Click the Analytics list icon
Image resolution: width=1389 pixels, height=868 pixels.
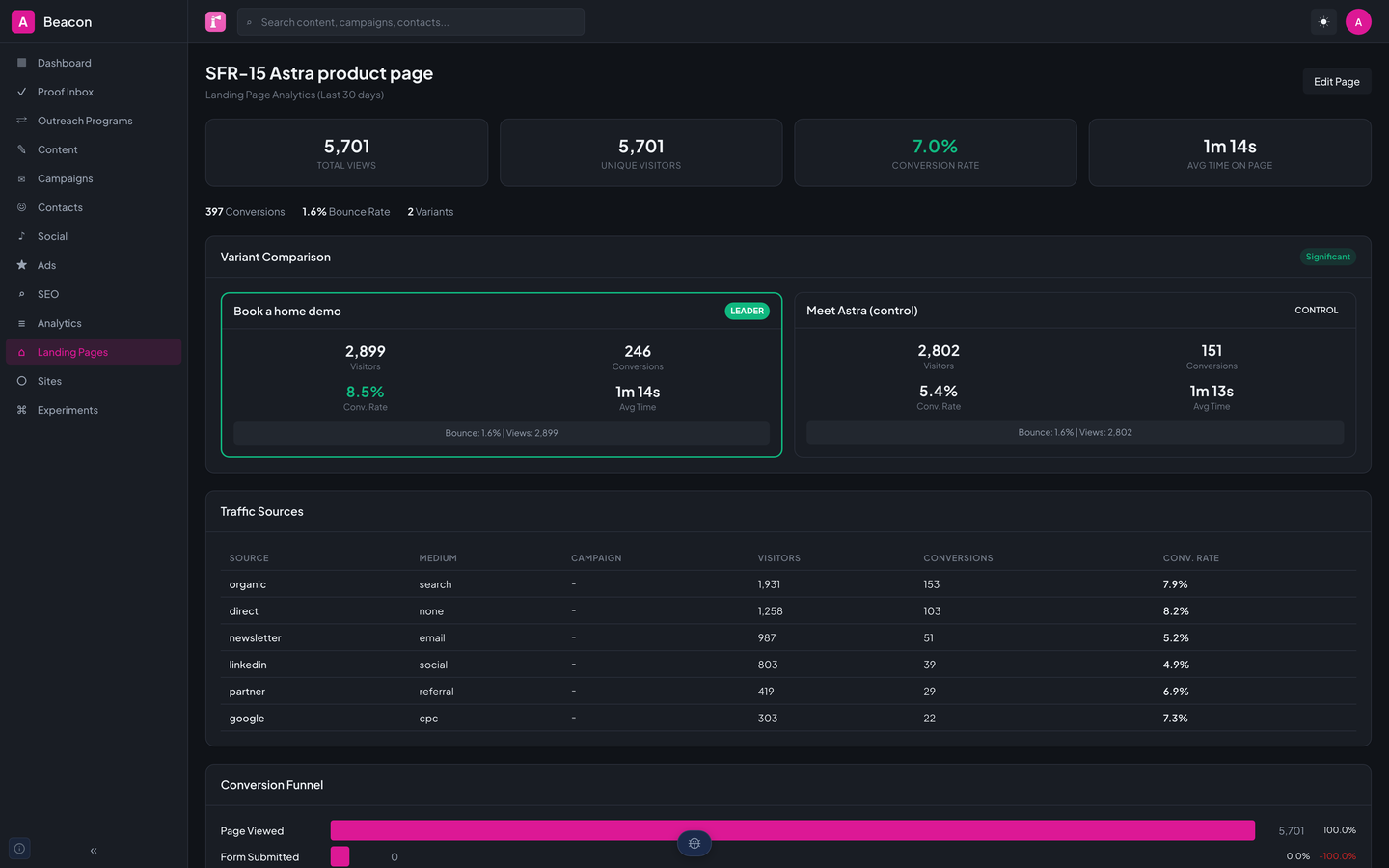tap(21, 323)
